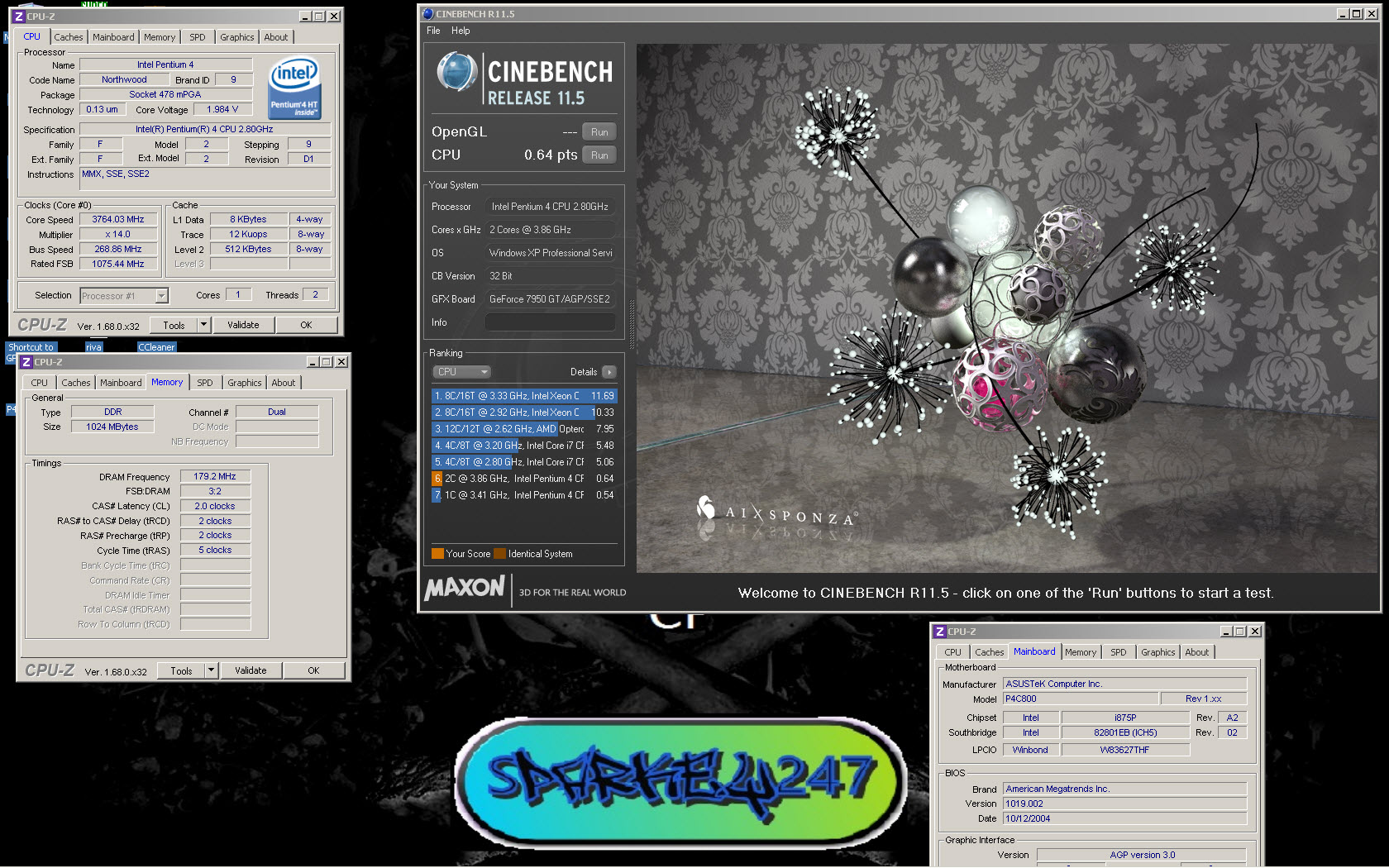Switch to Mainboard tab in top CPU-Z window

(x=113, y=37)
